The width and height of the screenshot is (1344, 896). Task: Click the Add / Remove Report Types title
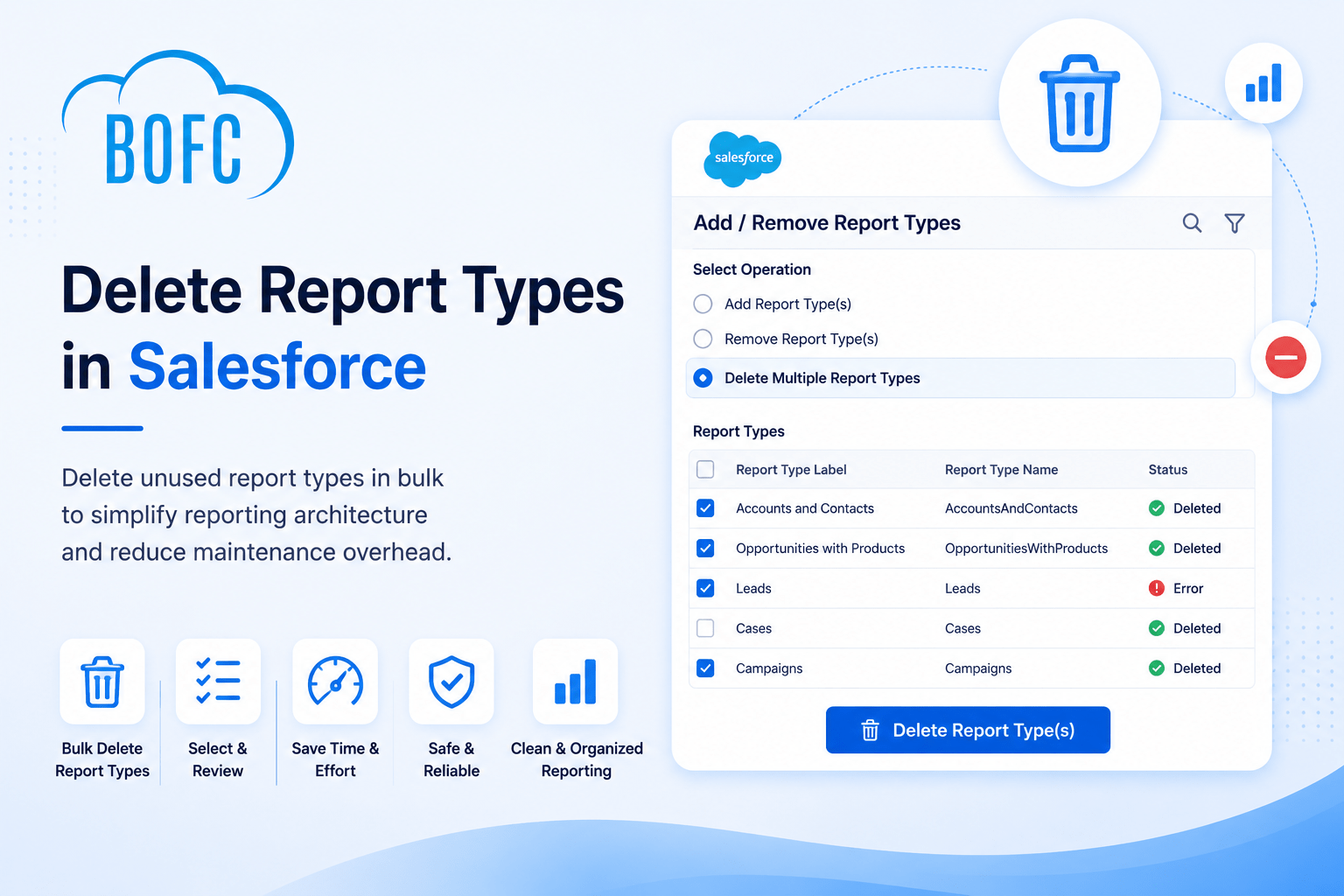pyautogui.click(x=827, y=223)
